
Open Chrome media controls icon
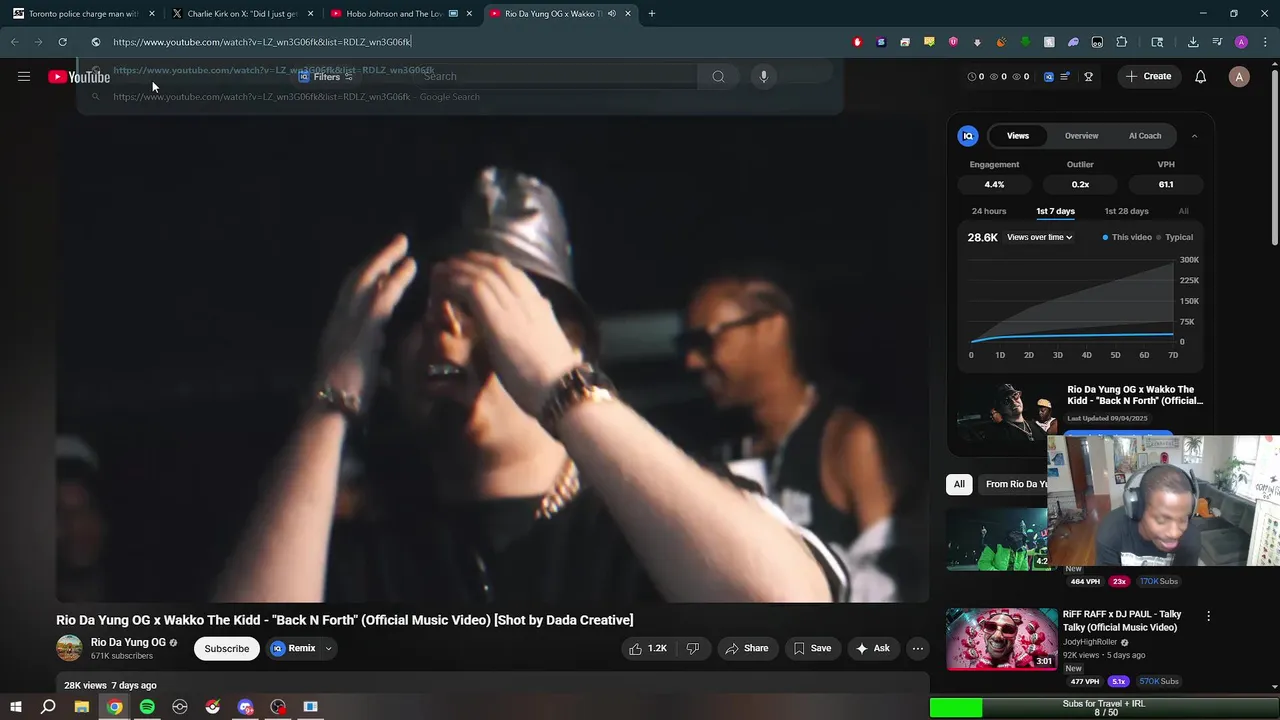1217,42
